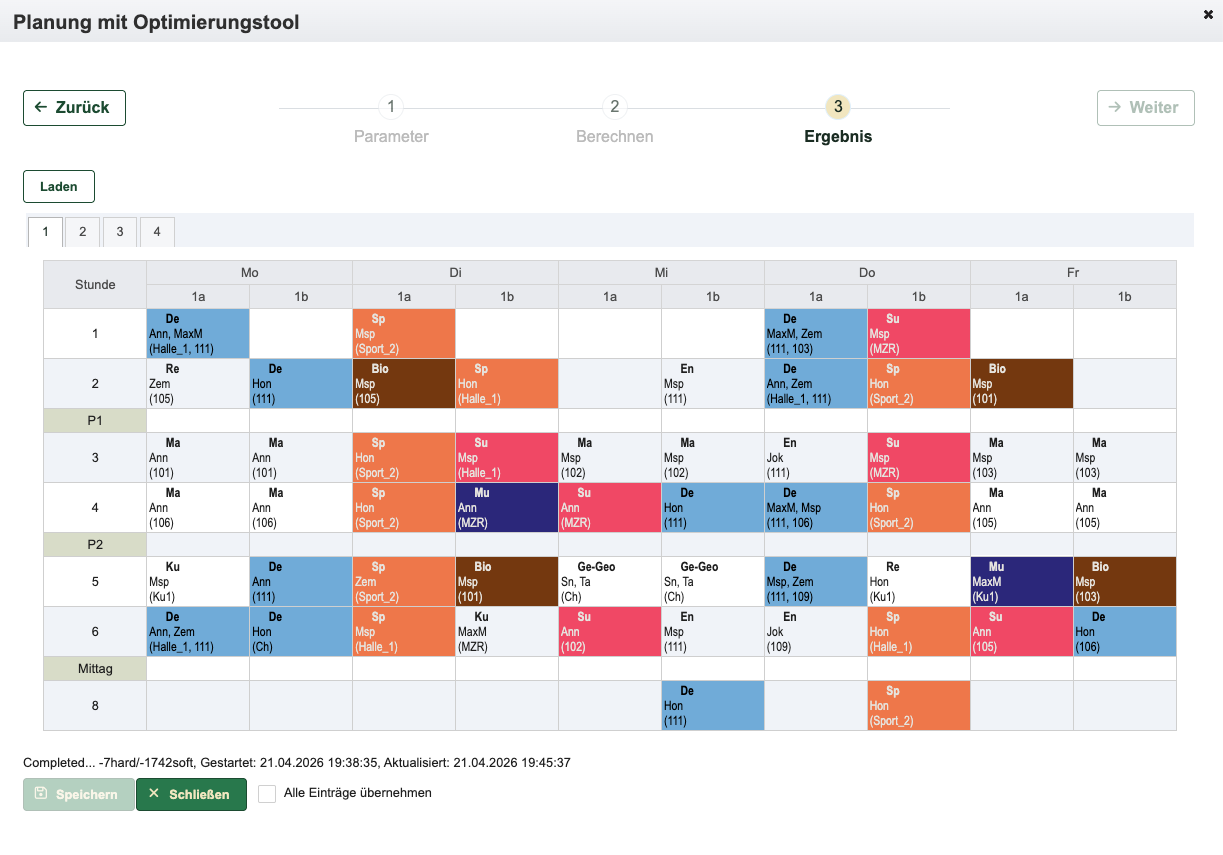Open result tab 4
Image resolution: width=1223 pixels, height=855 pixels.
click(157, 232)
